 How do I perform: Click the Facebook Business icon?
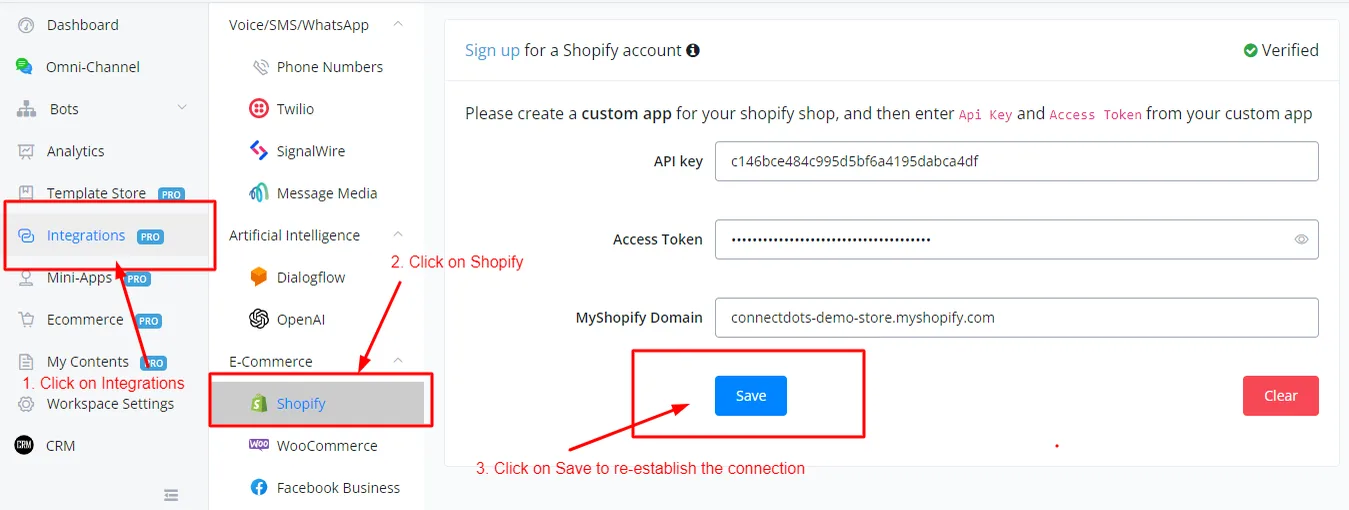(259, 487)
